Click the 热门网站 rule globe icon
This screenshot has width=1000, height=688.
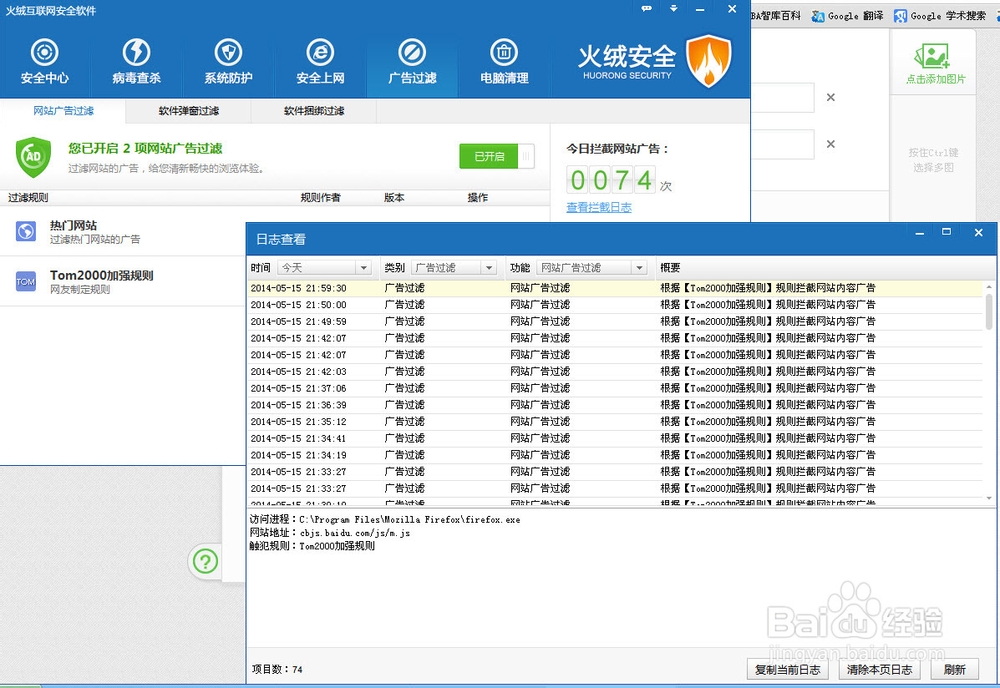click(26, 231)
